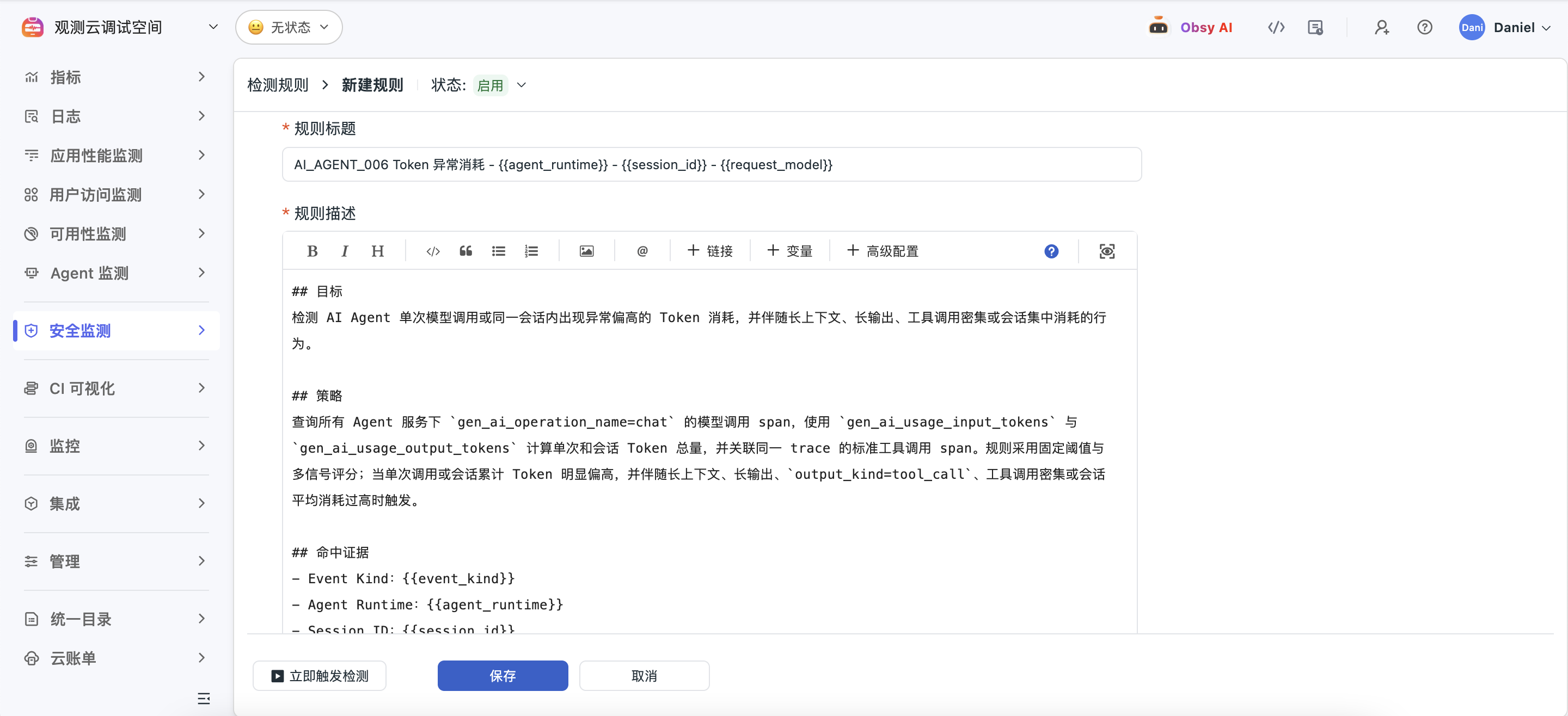Open the code console icon in header
Image resolution: width=1568 pixels, height=716 pixels.
pos(1276,27)
